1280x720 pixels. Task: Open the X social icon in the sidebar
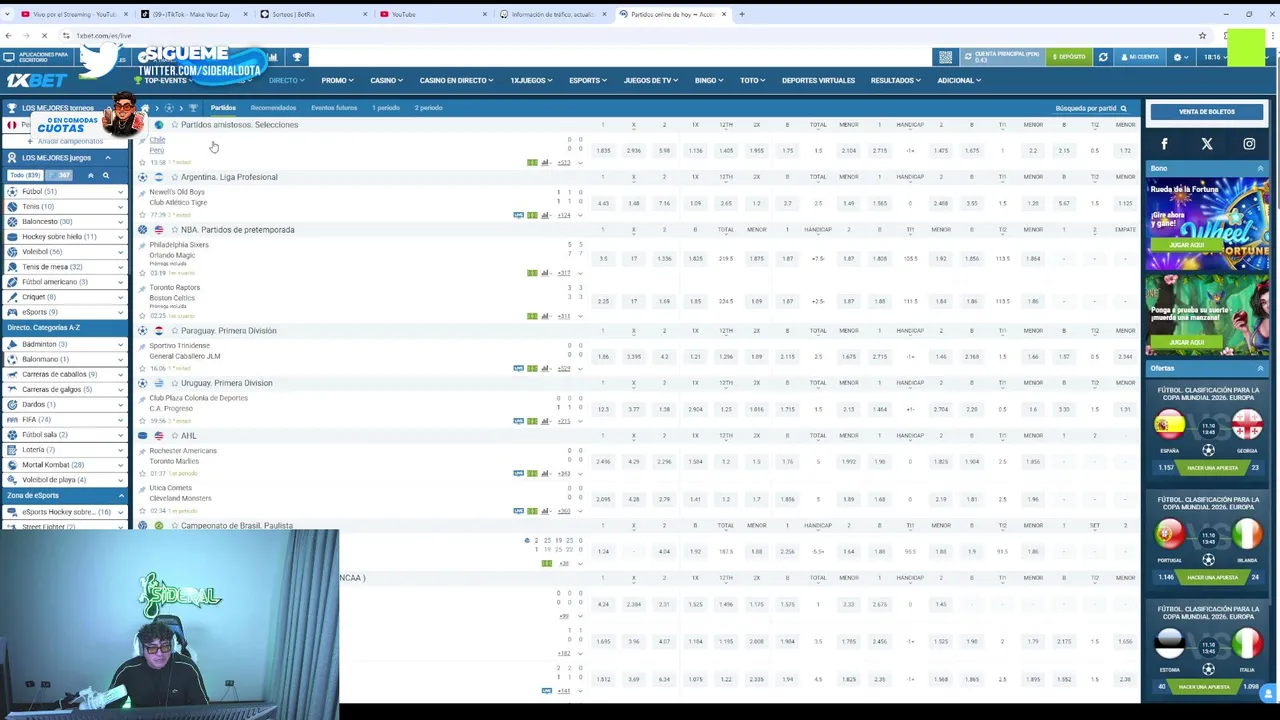(x=1207, y=144)
